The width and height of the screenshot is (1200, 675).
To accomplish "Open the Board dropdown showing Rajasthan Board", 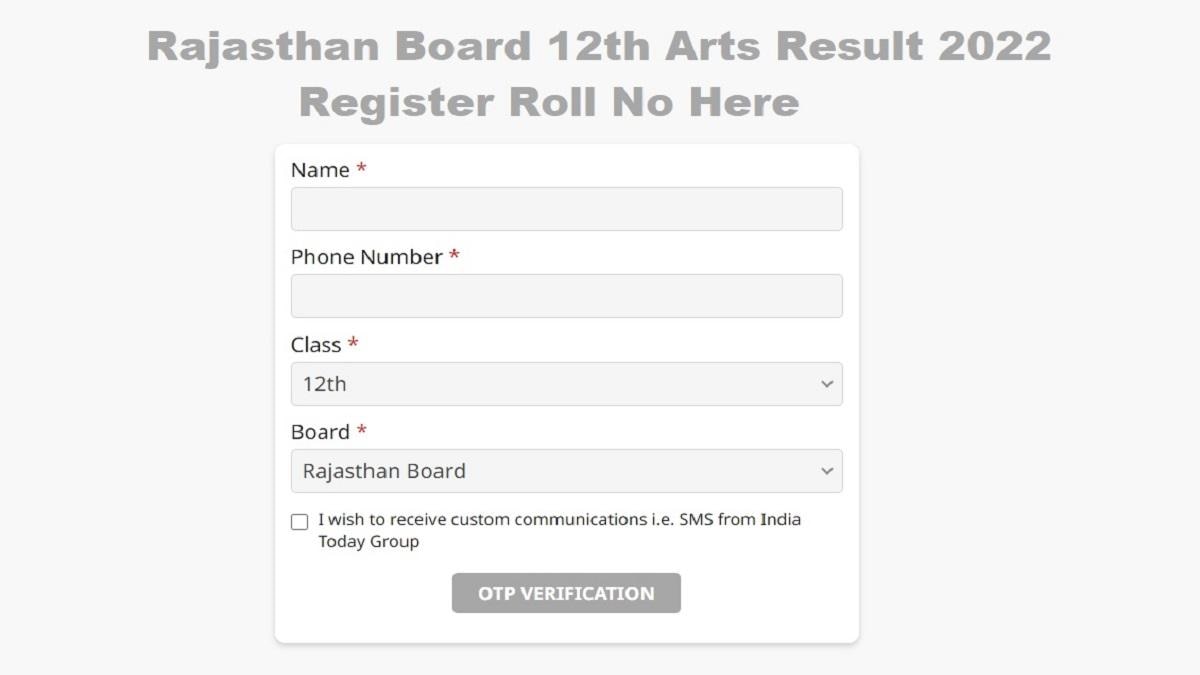I will point(566,470).
